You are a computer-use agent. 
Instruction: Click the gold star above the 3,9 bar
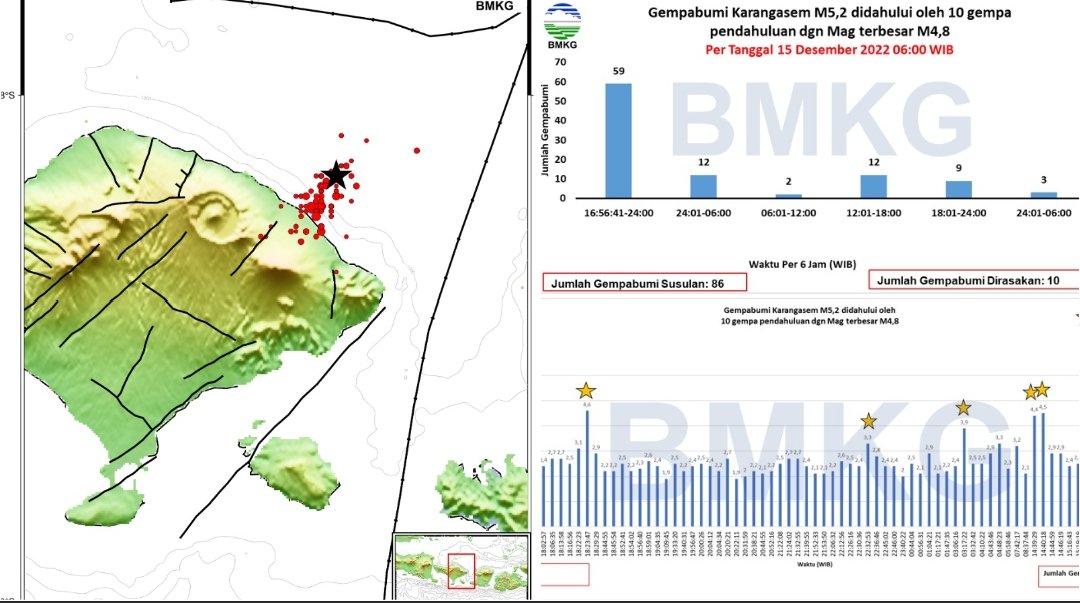963,407
